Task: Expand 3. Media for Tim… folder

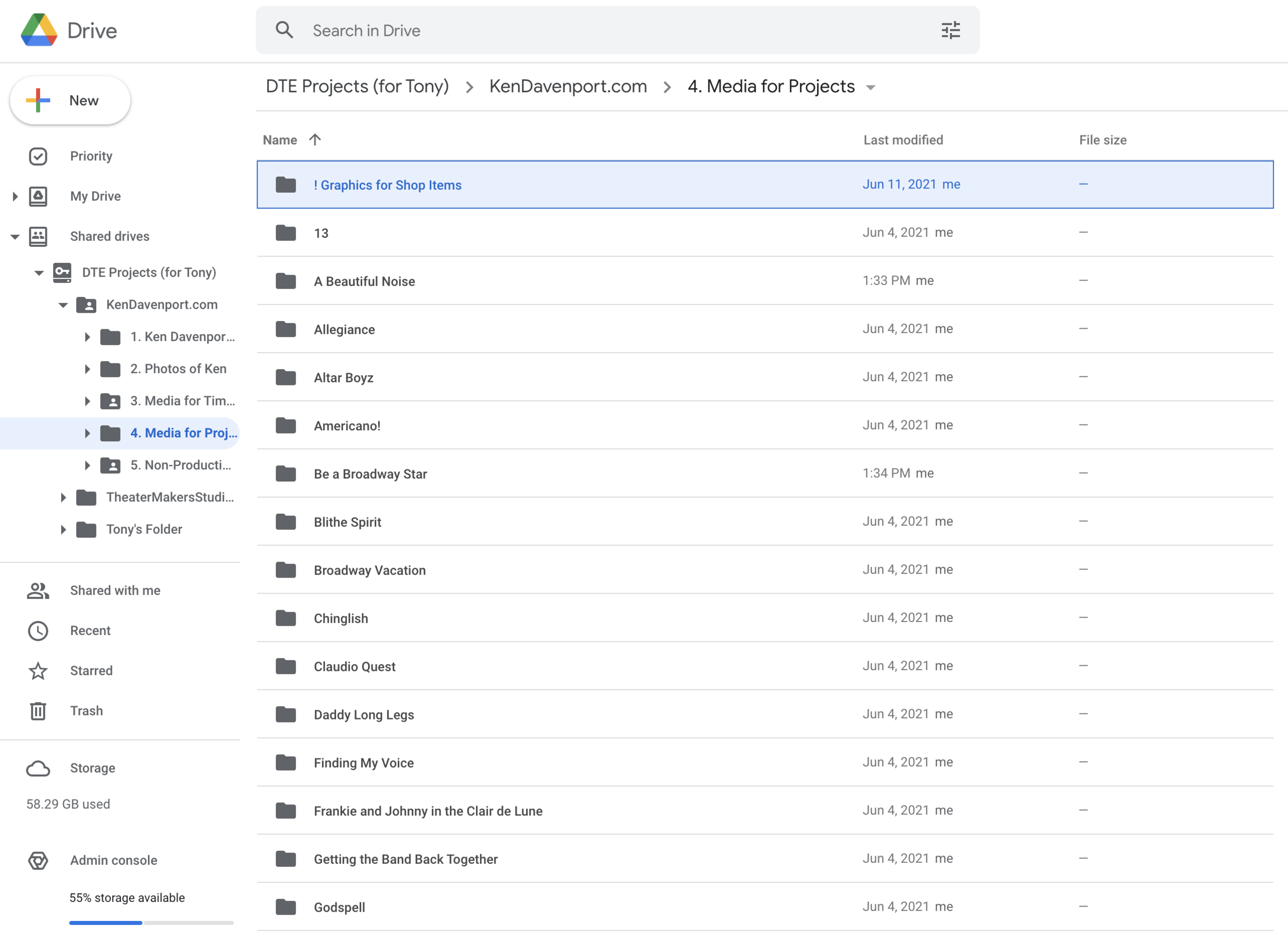Action: (87, 402)
